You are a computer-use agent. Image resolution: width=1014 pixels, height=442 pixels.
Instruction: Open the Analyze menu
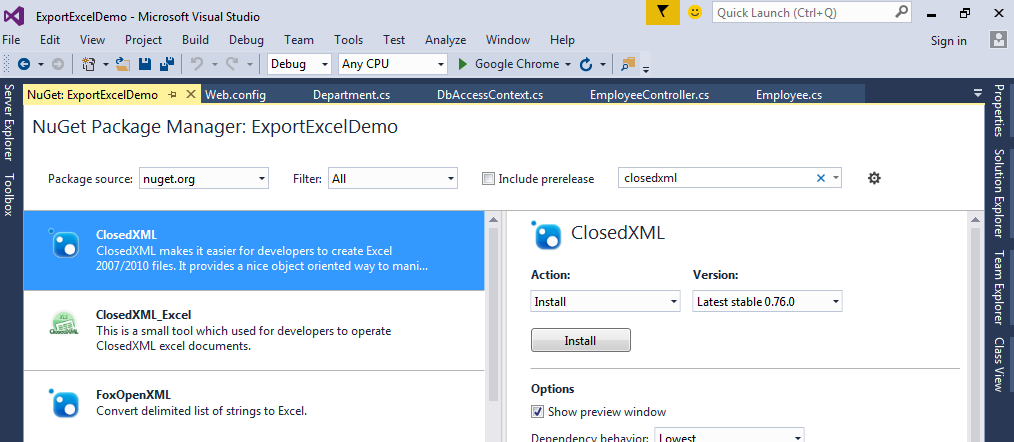(x=446, y=40)
